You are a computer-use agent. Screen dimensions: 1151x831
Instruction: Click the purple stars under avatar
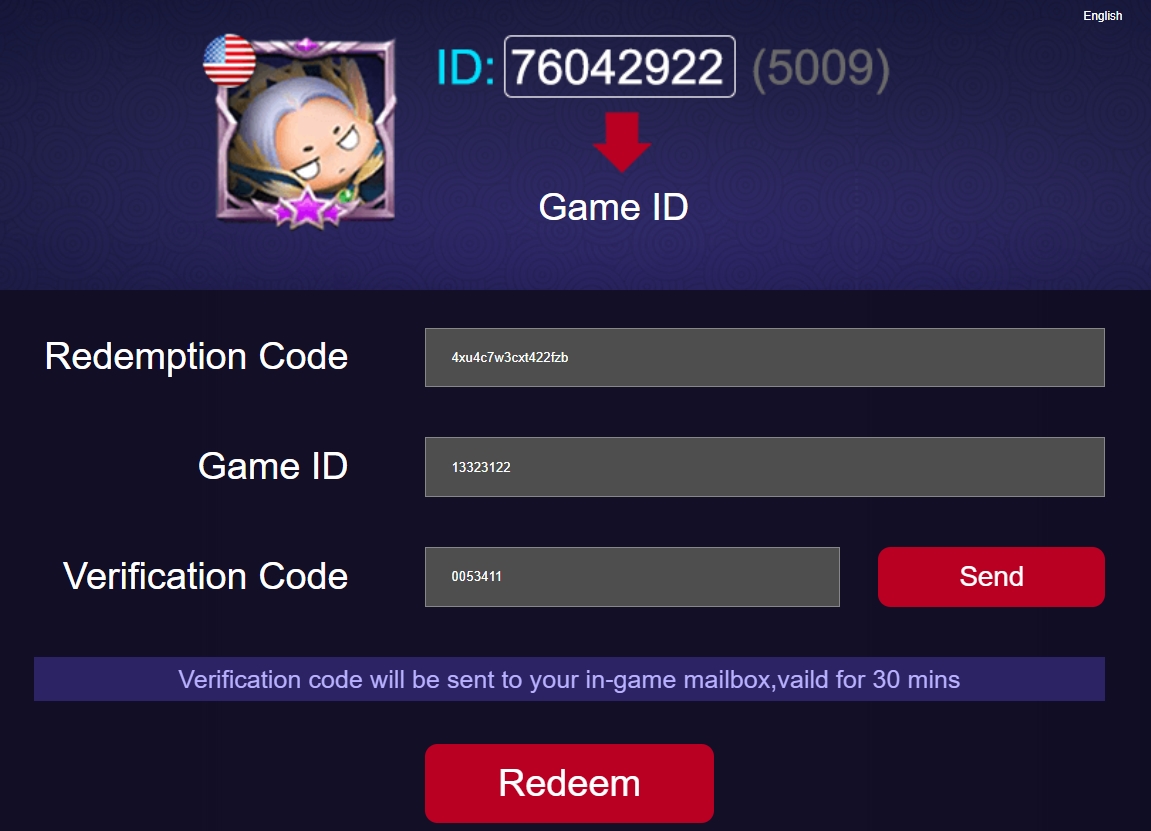click(307, 209)
